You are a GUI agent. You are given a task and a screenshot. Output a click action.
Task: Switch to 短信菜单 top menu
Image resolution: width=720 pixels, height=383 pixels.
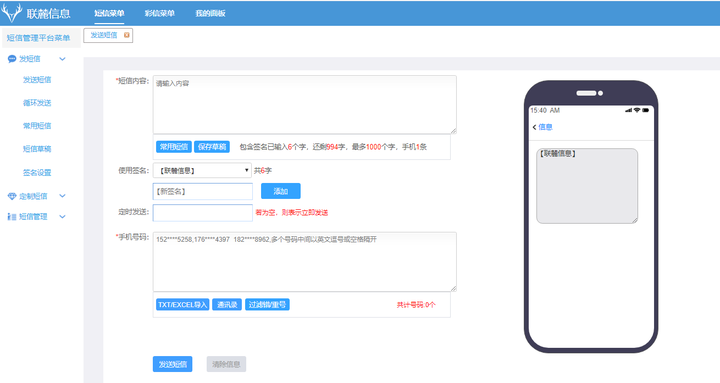[109, 13]
